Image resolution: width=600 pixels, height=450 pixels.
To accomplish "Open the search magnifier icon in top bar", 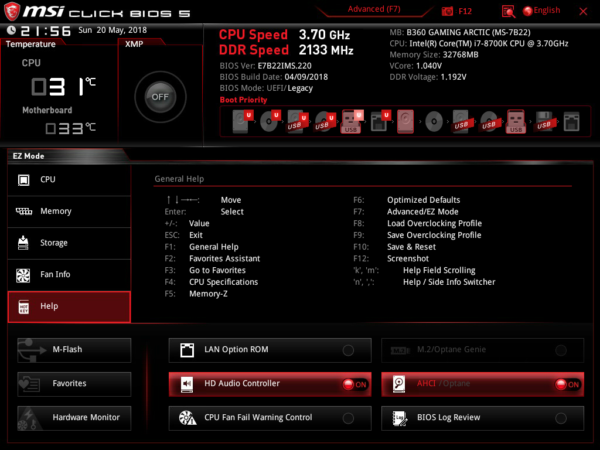I will coord(508,11).
